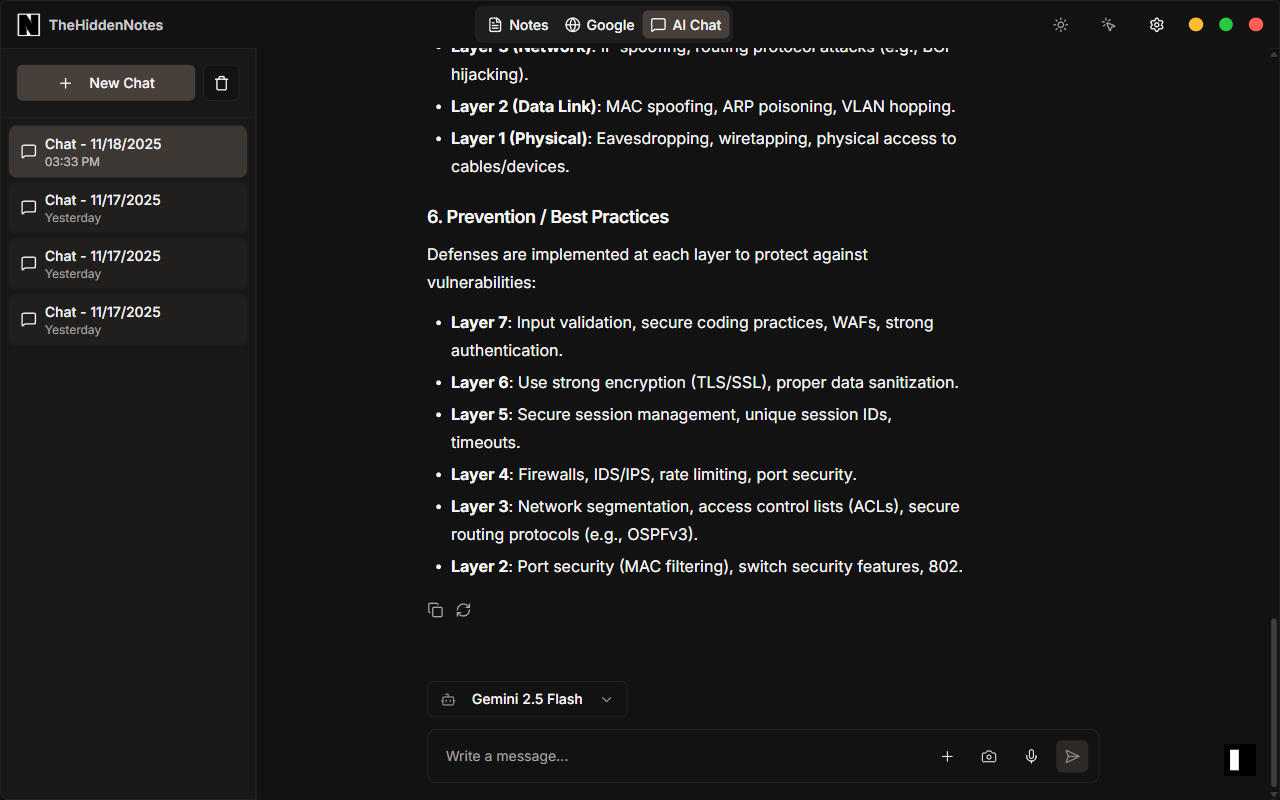
Task: Open the Gemini 2.5 Flash model selector
Action: [527, 699]
